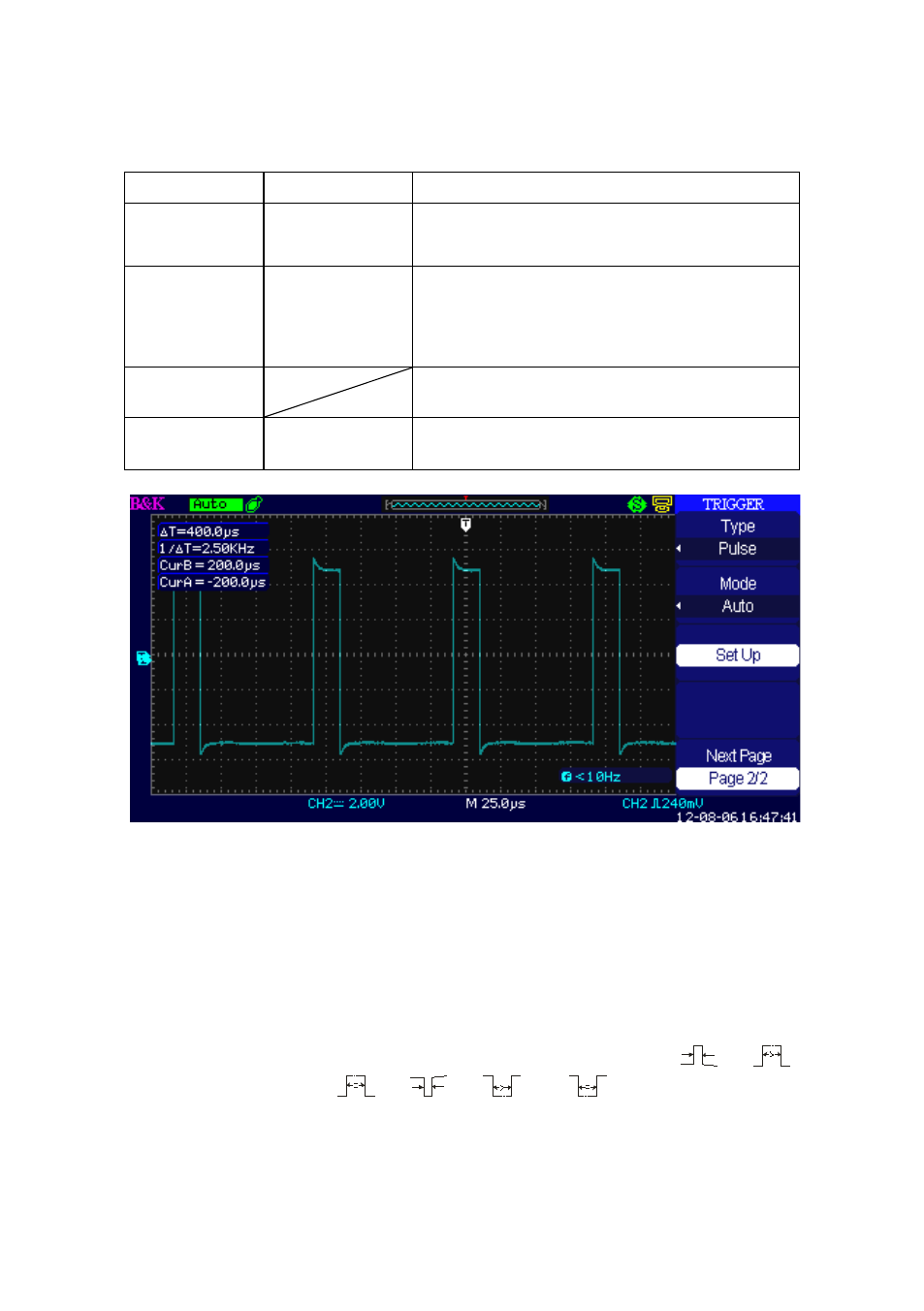Select the negative pulse greater-than width icon
This screenshot has height=1311, width=924.
click(x=501, y=1086)
